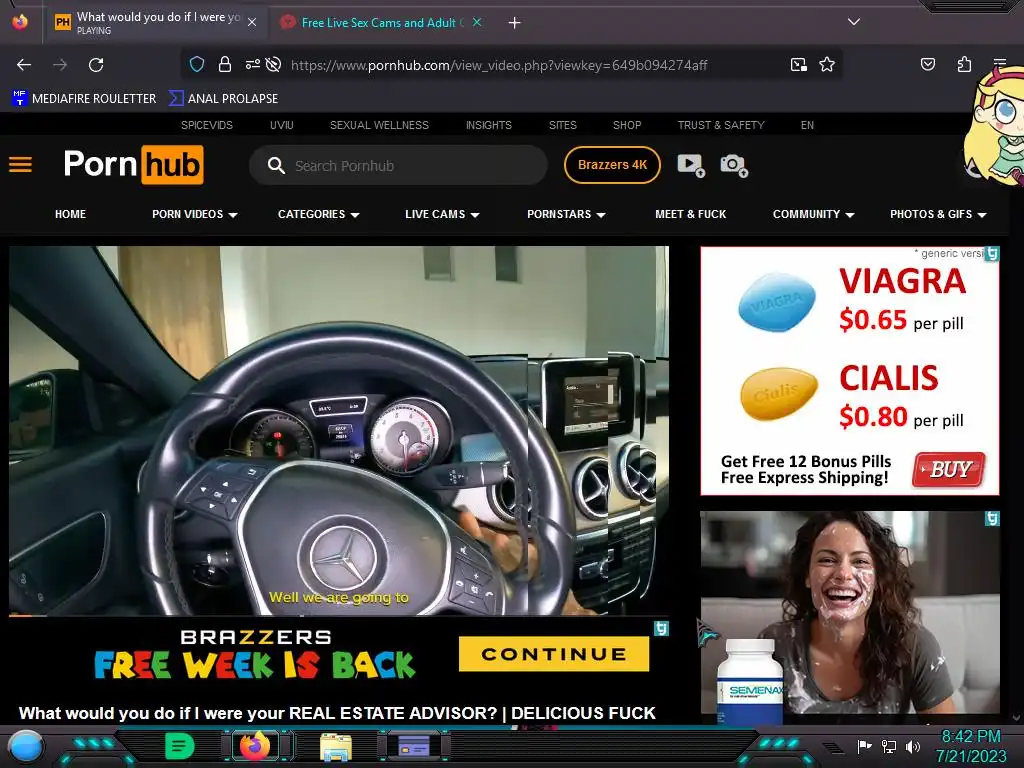Click the video player showing the steering wheel

pyautogui.click(x=339, y=431)
